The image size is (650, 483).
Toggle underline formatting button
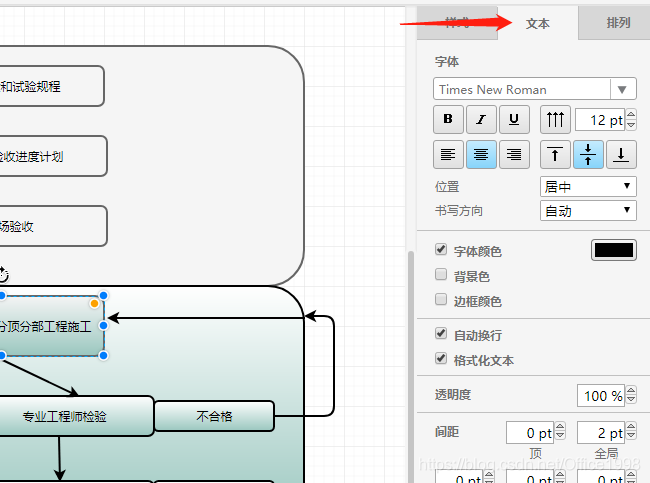pyautogui.click(x=514, y=119)
